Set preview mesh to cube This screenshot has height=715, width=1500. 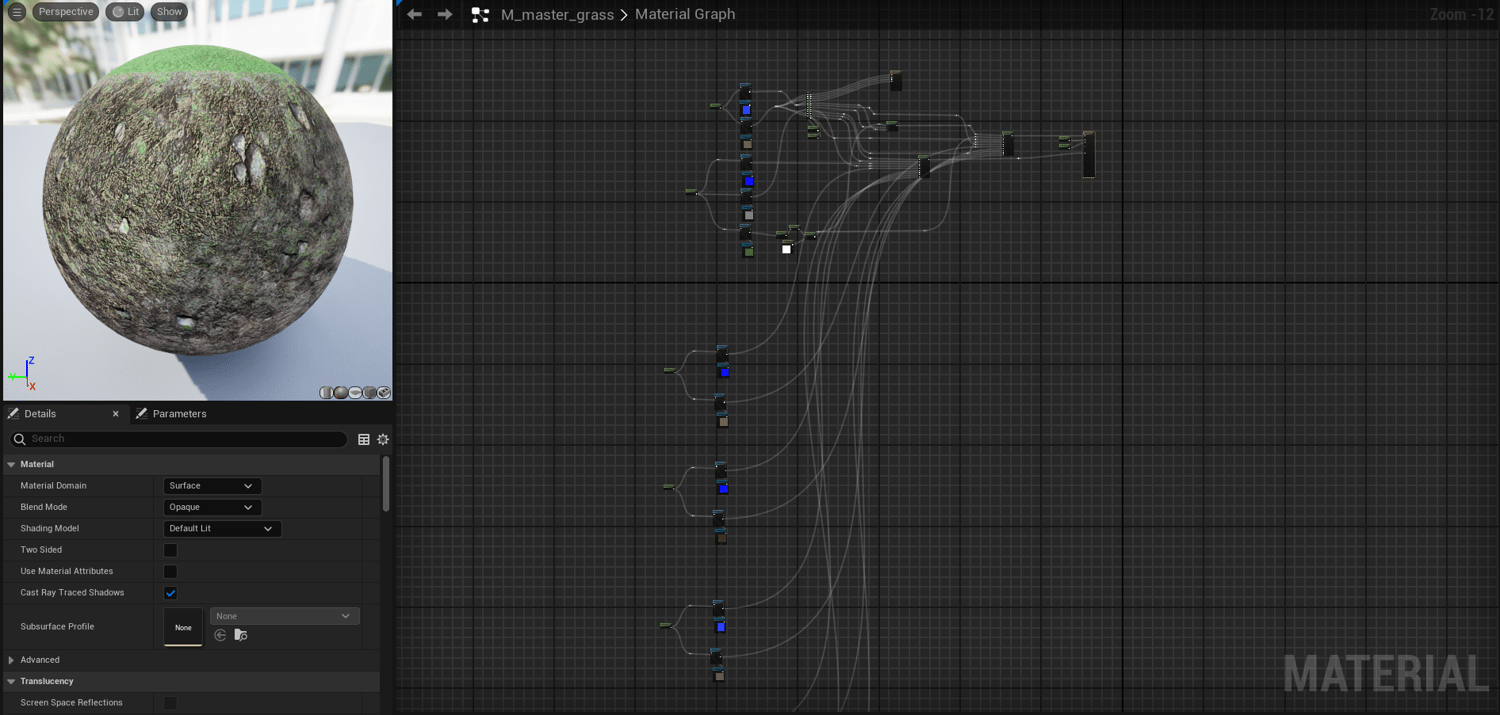point(370,393)
